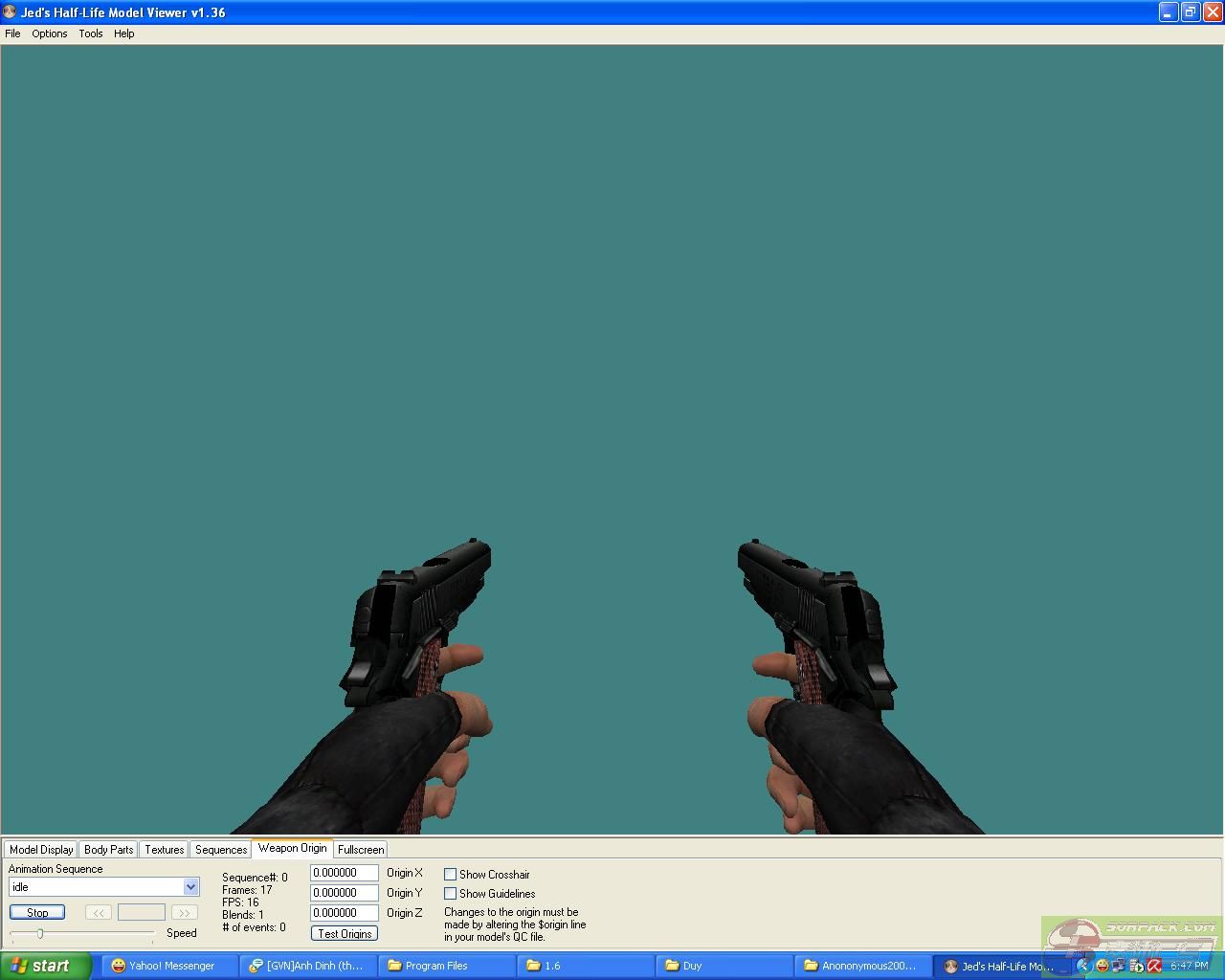
Task: Open the Tools menu
Action: coord(91,33)
